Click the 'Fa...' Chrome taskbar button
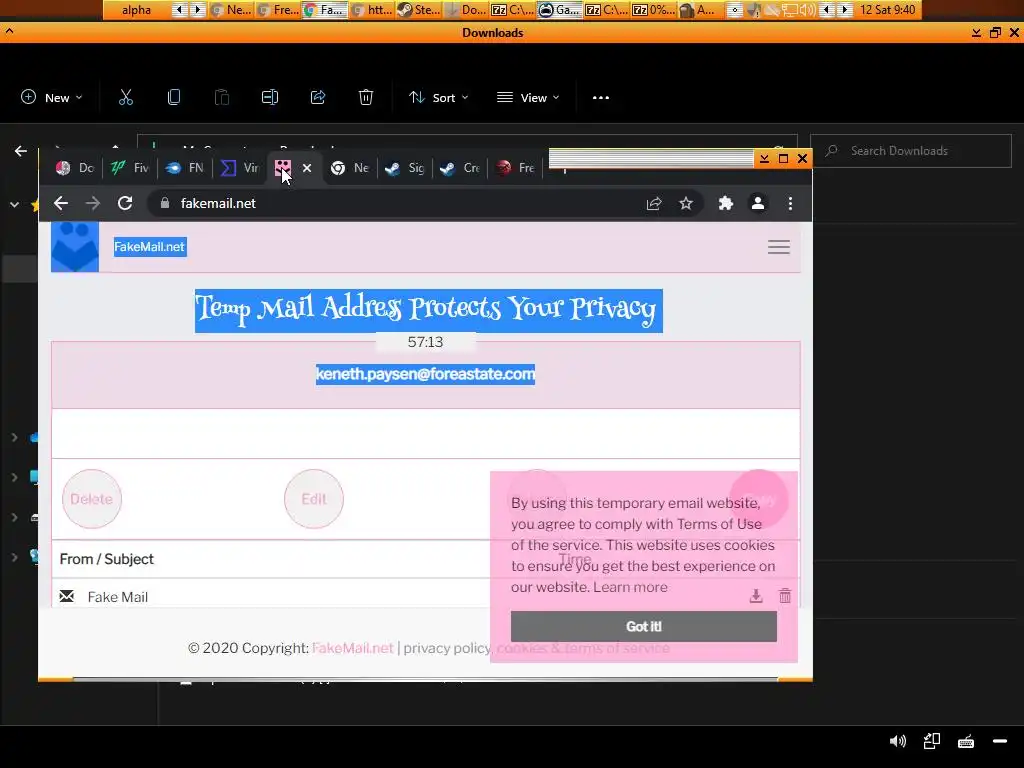The width and height of the screenshot is (1024, 768). (x=325, y=10)
